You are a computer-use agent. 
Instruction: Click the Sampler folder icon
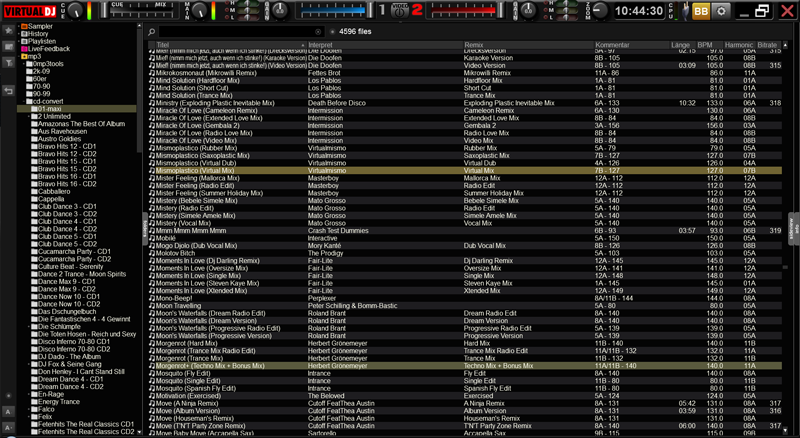click(x=24, y=26)
